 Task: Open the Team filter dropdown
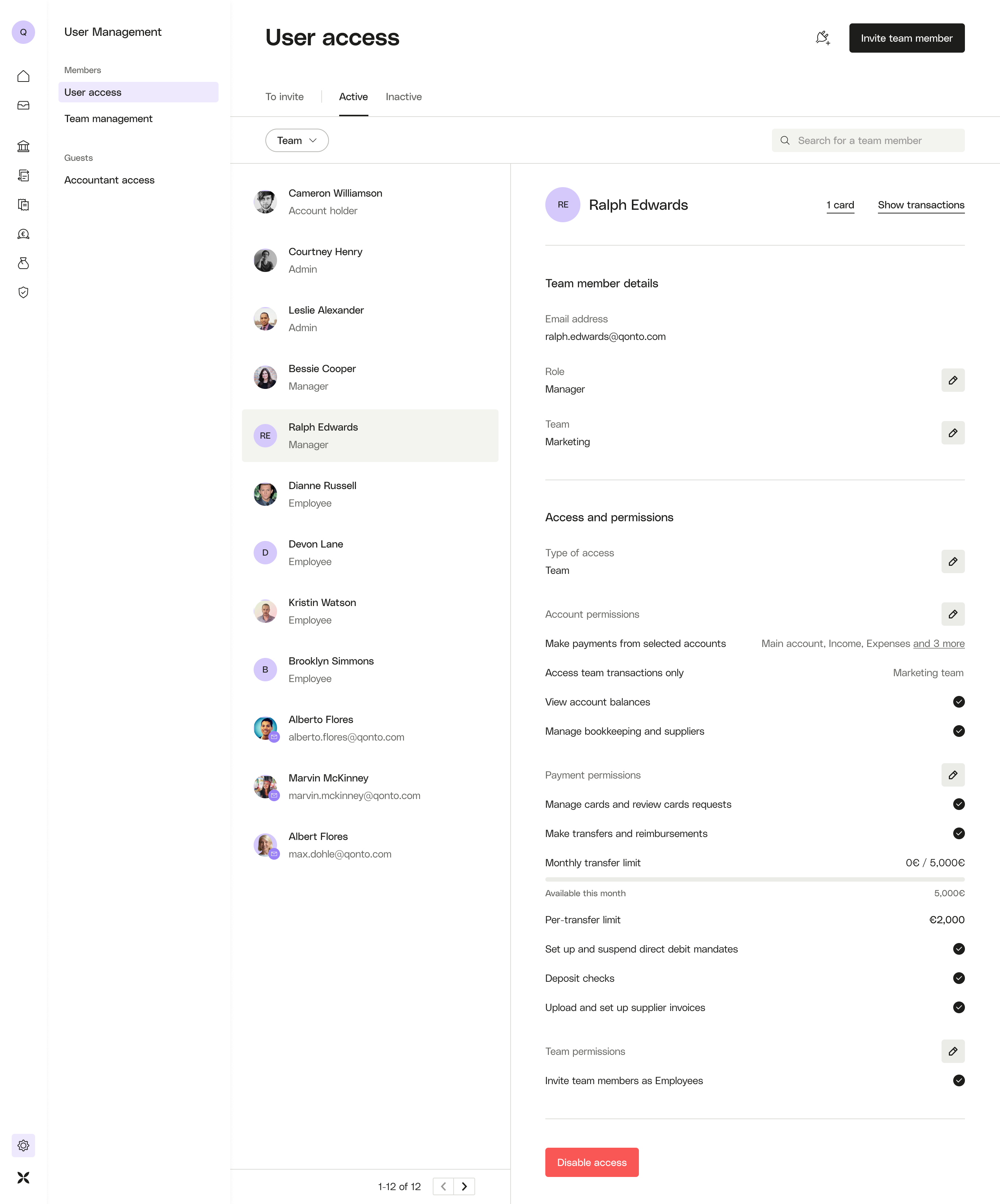(x=296, y=140)
